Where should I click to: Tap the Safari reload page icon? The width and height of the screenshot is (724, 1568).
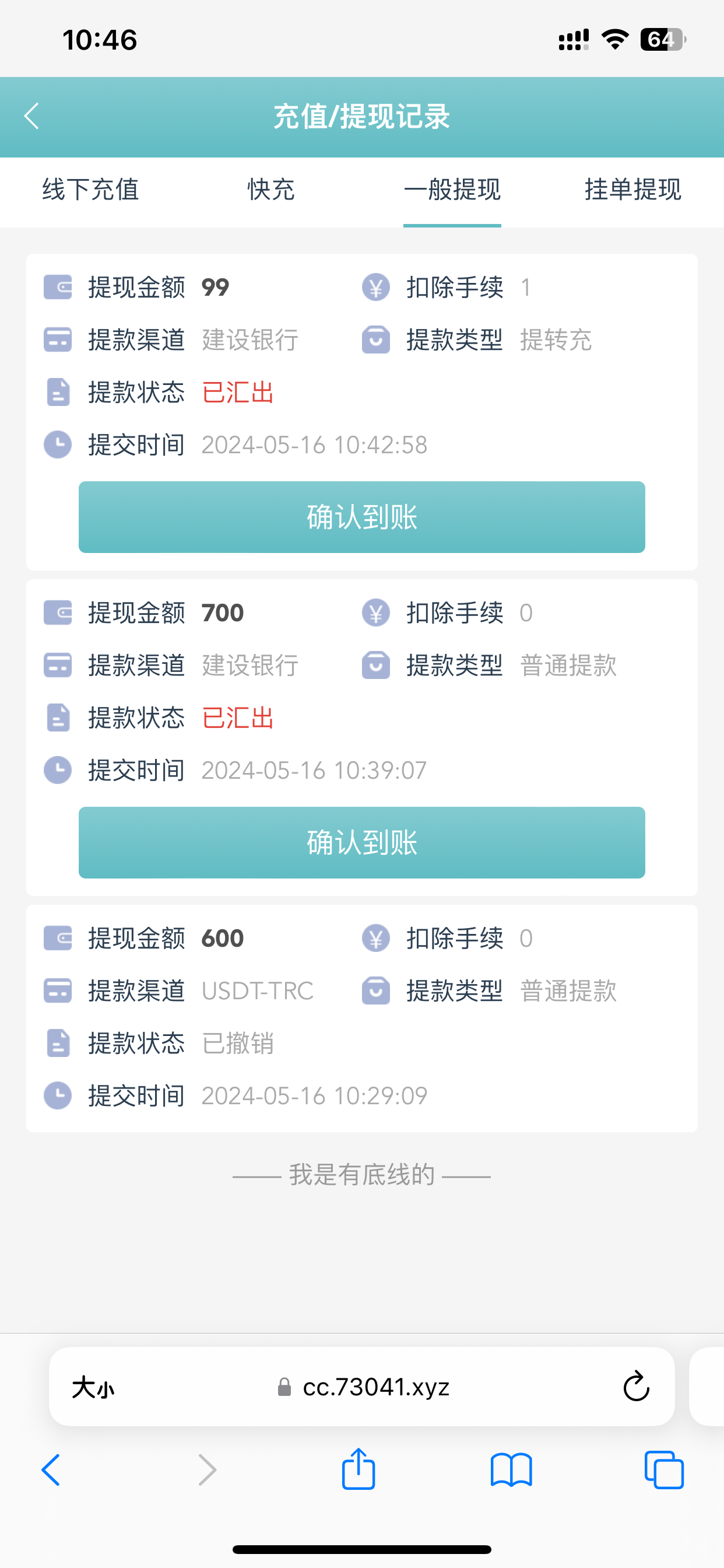click(x=636, y=1386)
